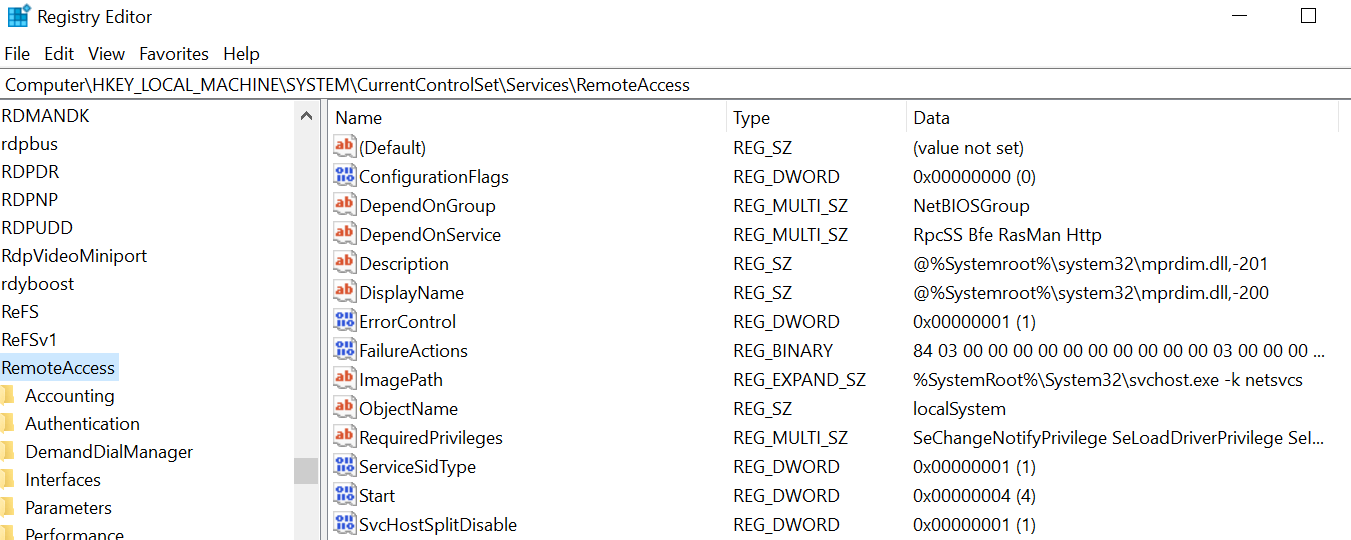
Task: Click in the registry path address bar
Action: 675,85
